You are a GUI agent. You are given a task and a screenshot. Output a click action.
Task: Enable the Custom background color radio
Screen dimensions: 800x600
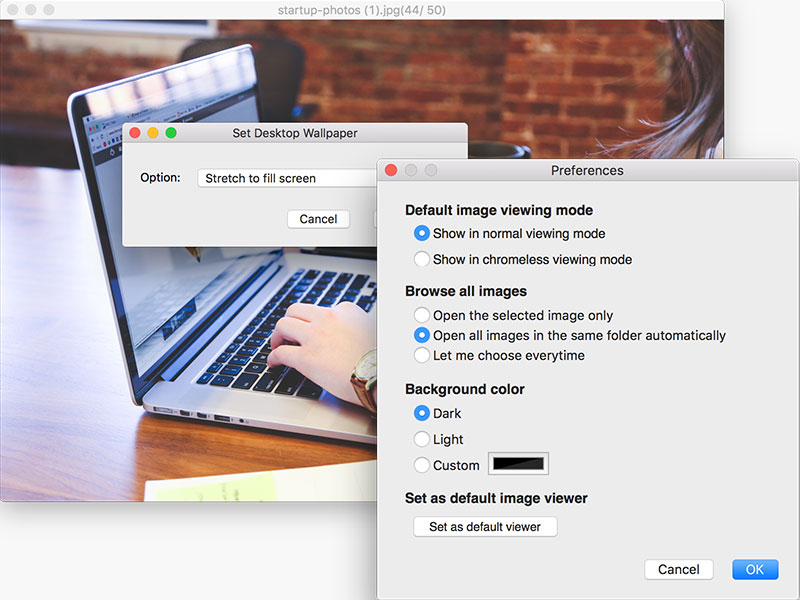pyautogui.click(x=421, y=465)
